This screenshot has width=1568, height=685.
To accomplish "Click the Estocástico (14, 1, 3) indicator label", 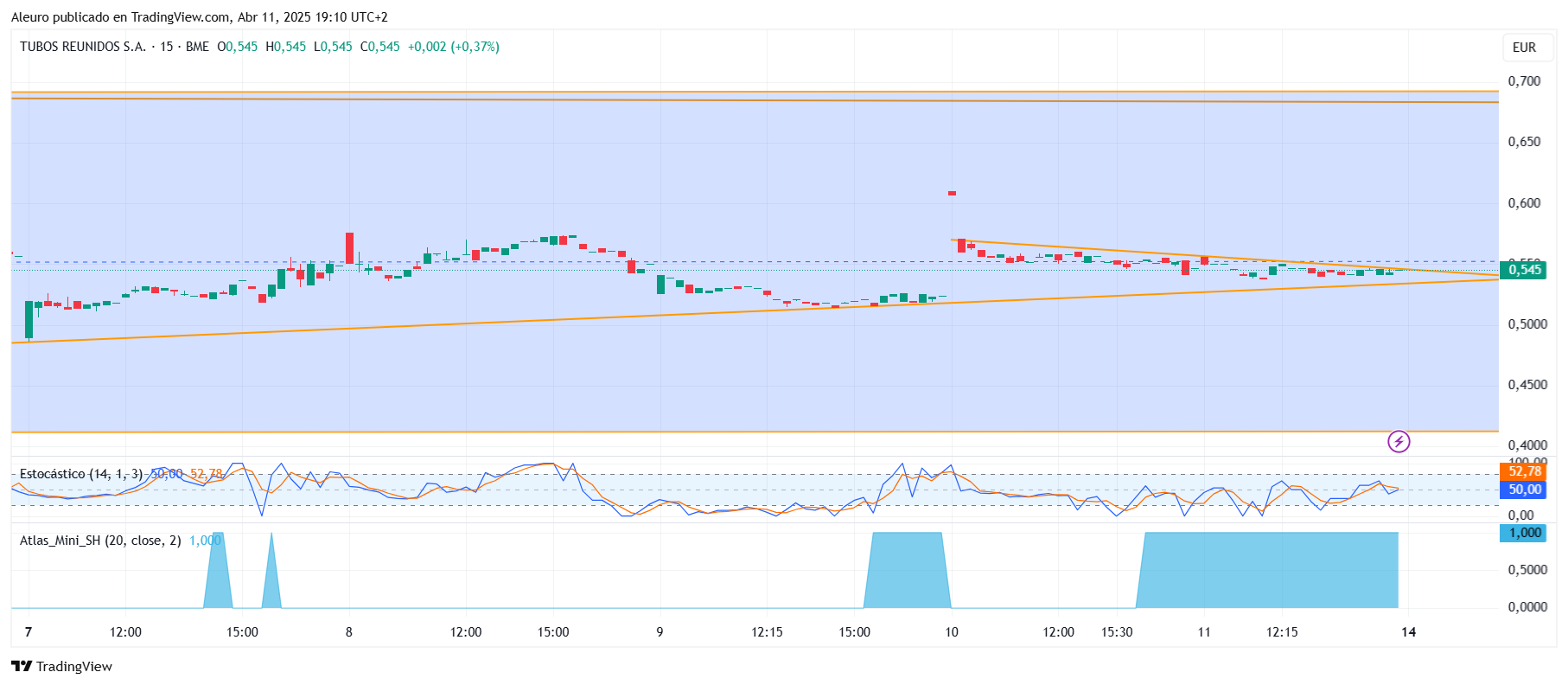I will pos(81,474).
